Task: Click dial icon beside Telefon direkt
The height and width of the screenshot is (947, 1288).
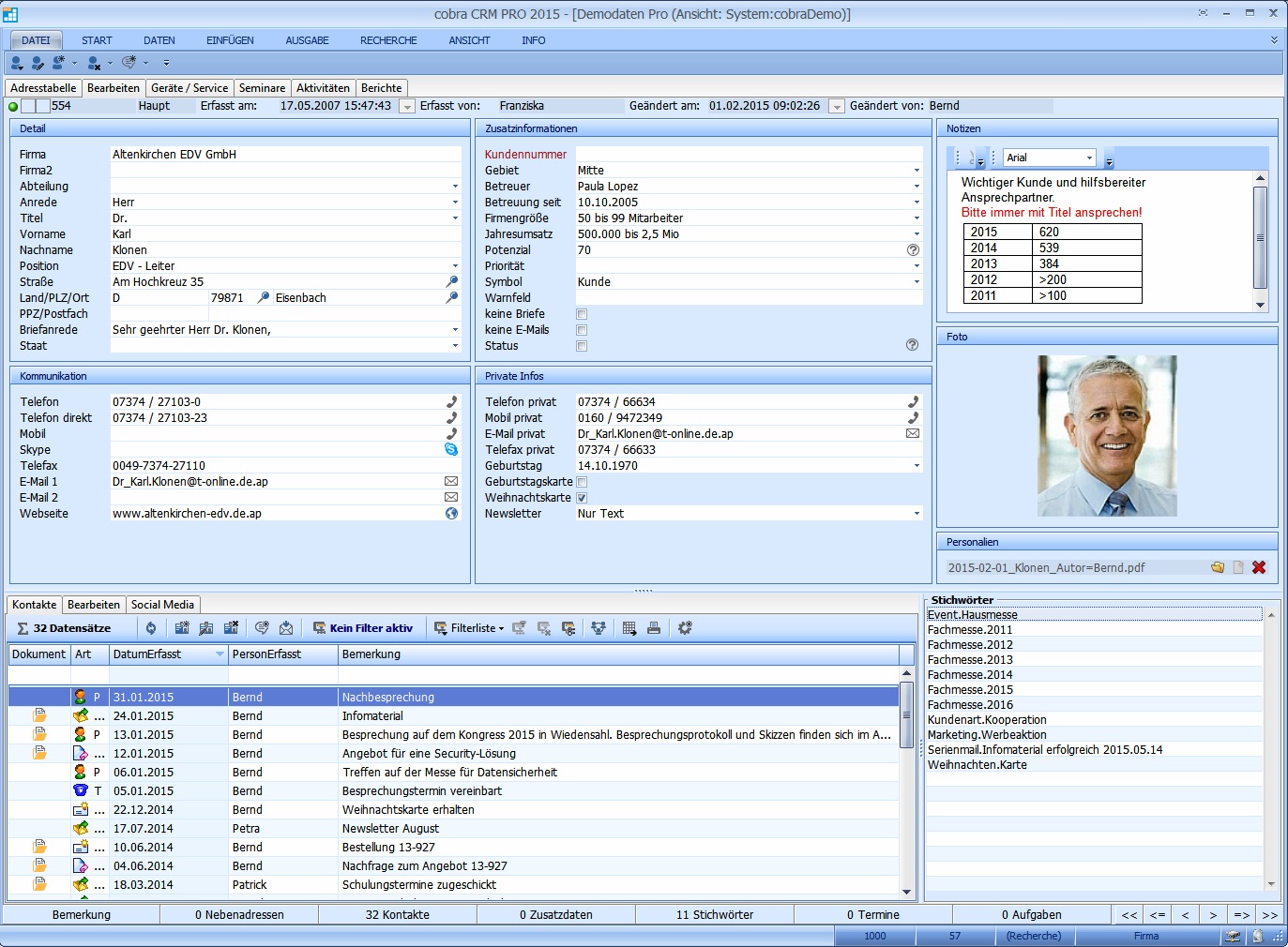Action: click(x=451, y=417)
